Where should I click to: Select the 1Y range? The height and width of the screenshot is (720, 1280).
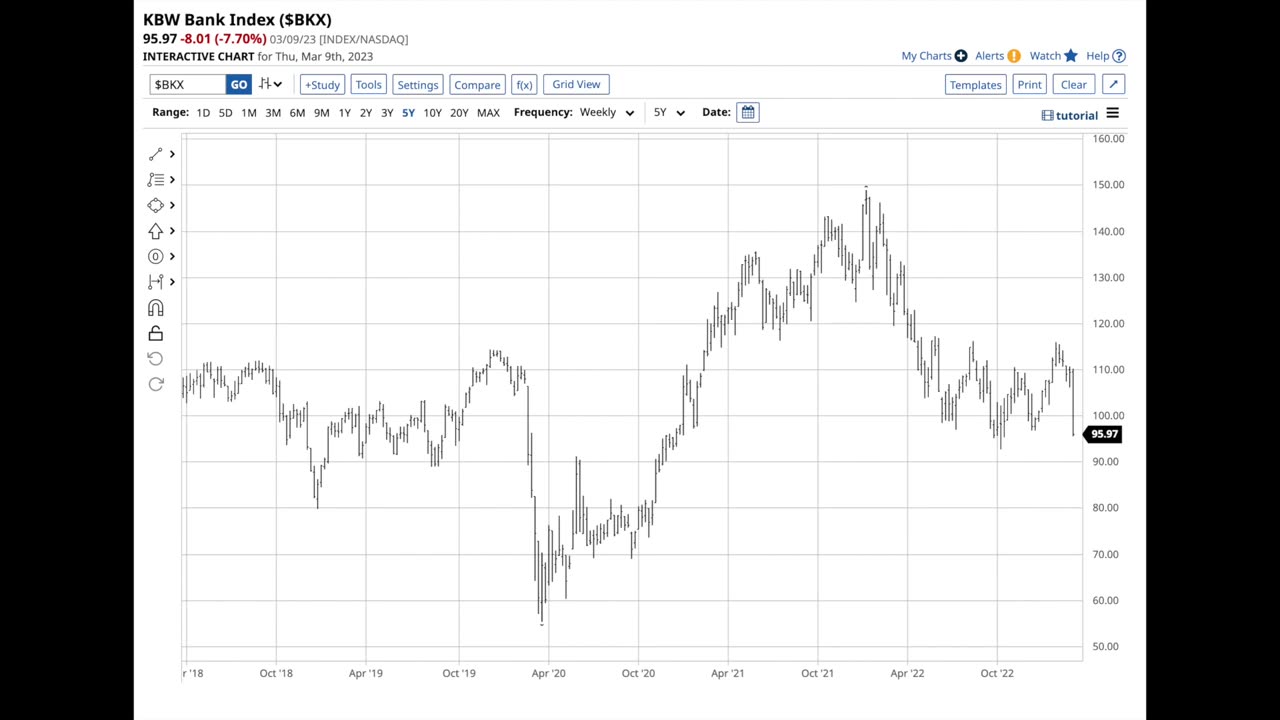tap(344, 113)
